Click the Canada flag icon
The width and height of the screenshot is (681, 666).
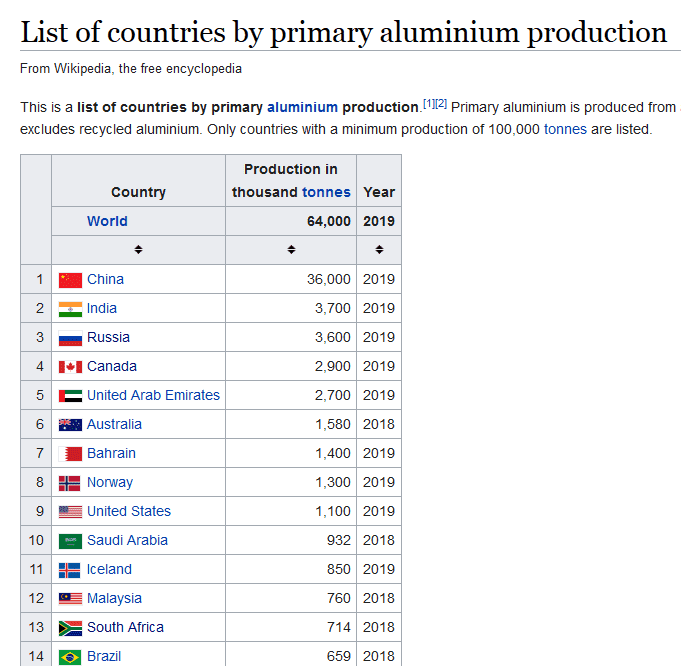coord(70,367)
